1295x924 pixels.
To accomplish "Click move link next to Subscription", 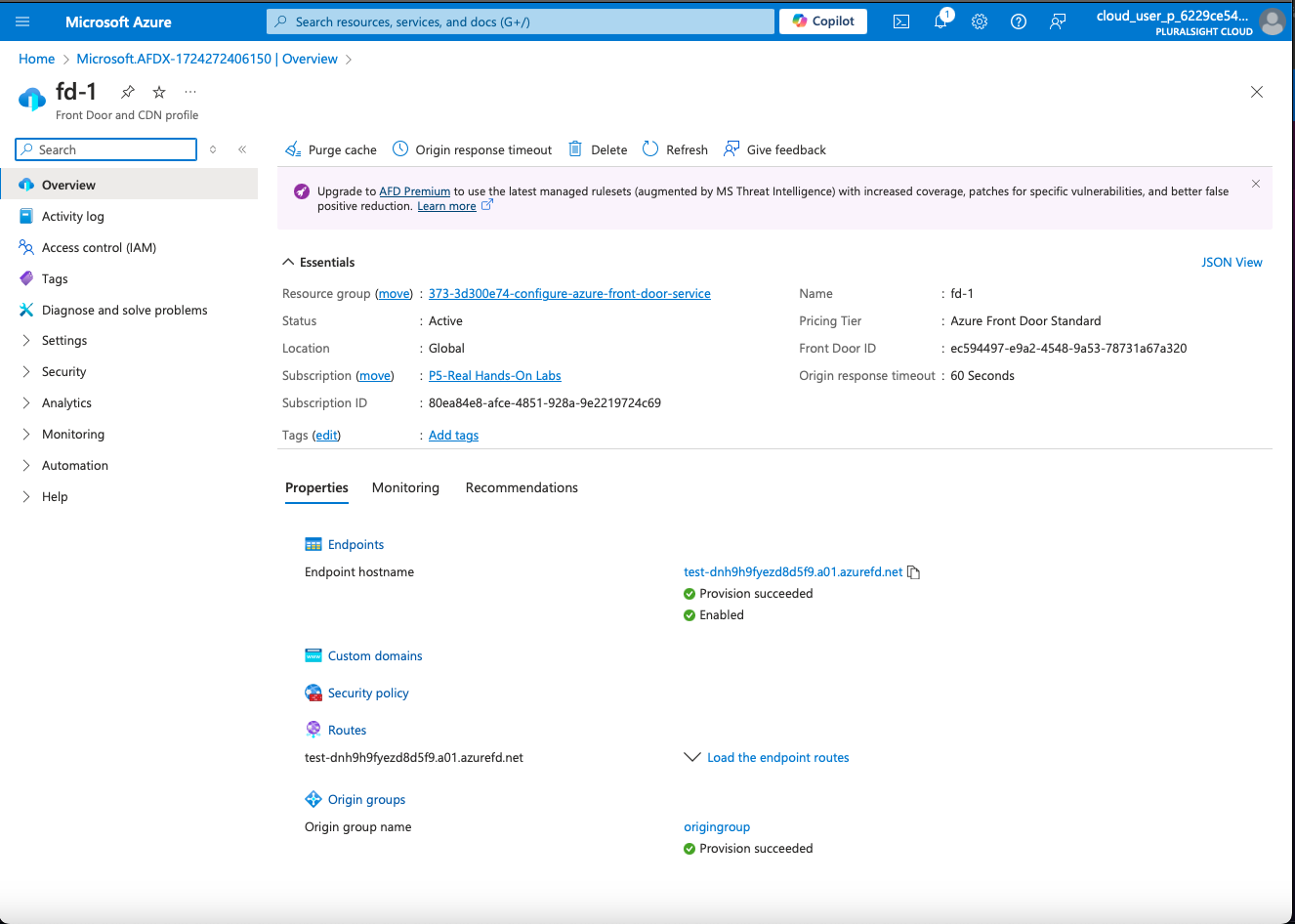I will coord(375,375).
